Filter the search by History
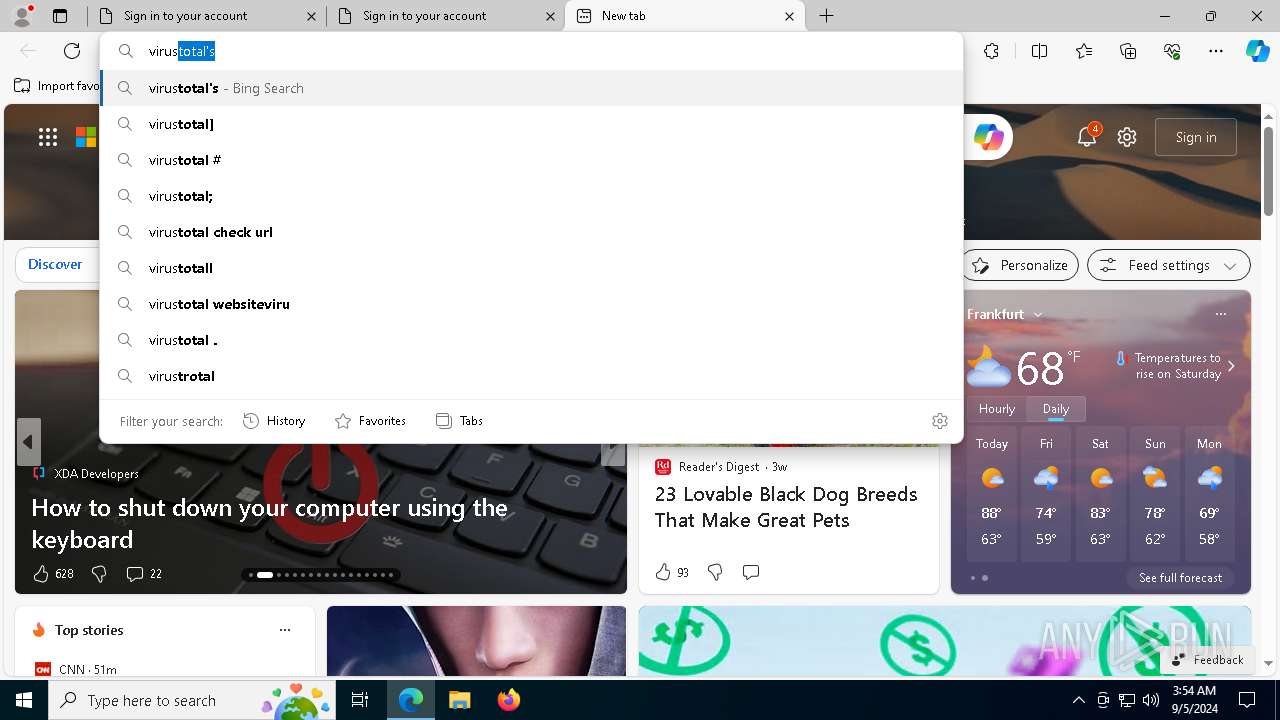1280x720 pixels. (274, 421)
